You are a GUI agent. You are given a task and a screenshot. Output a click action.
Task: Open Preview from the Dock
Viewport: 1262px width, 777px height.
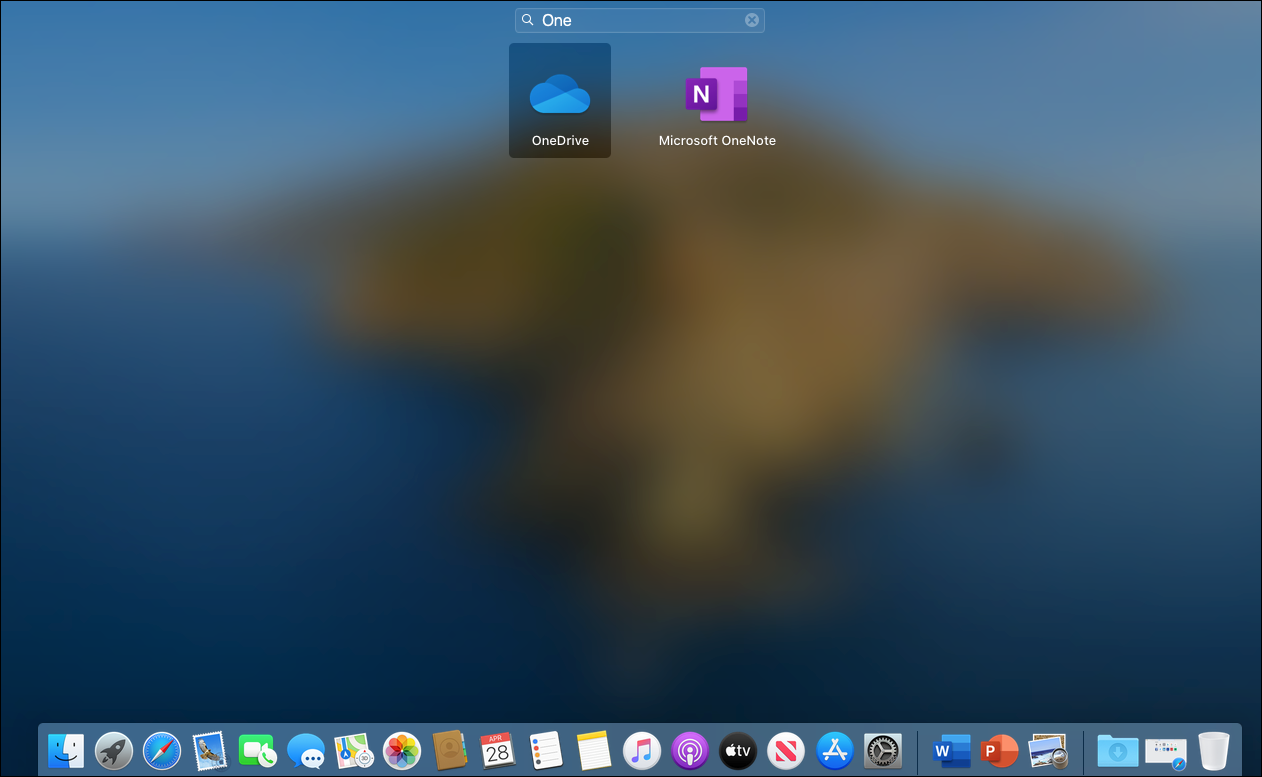tap(1048, 749)
